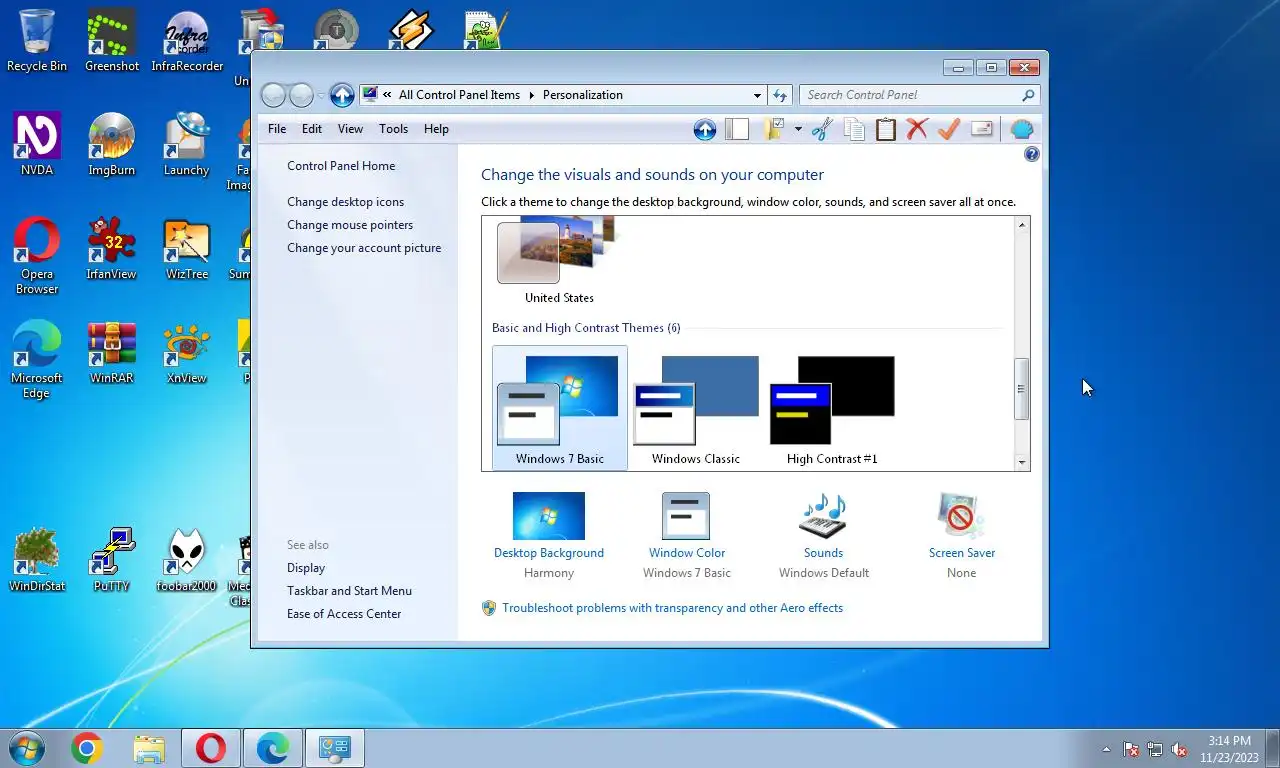Screen dimensions: 1280x768
Task: Open the File menu
Action: (x=277, y=129)
